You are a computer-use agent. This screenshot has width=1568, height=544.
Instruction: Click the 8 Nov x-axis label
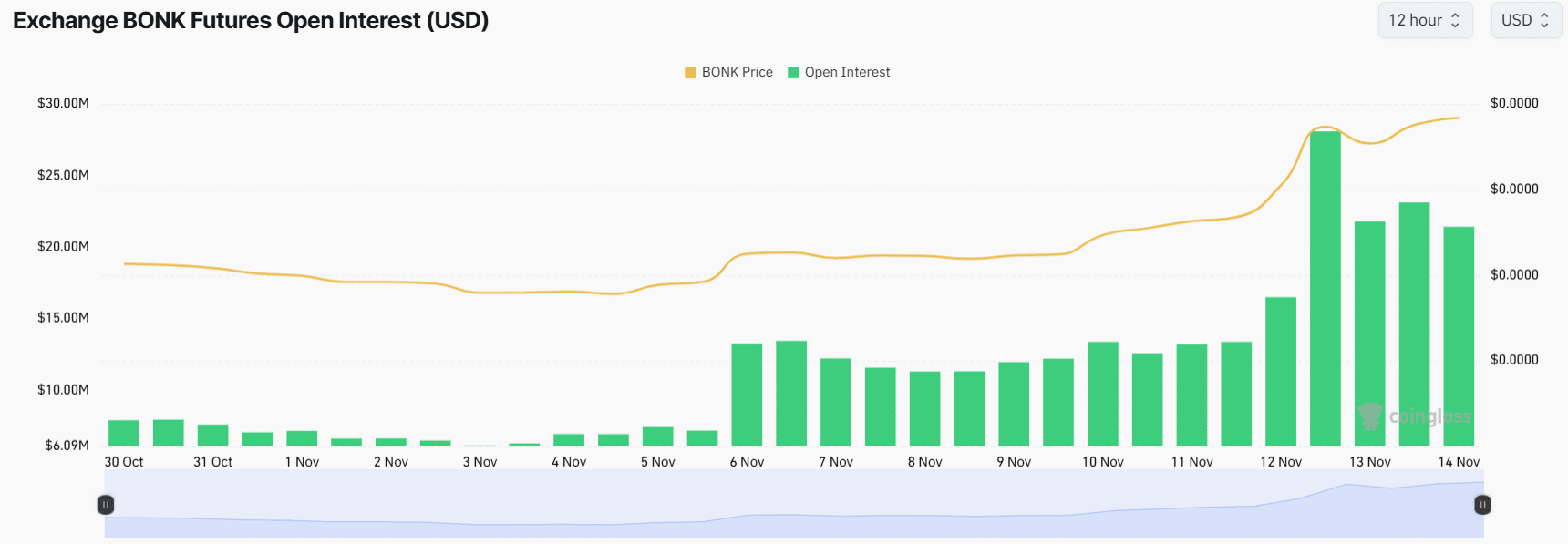(924, 462)
